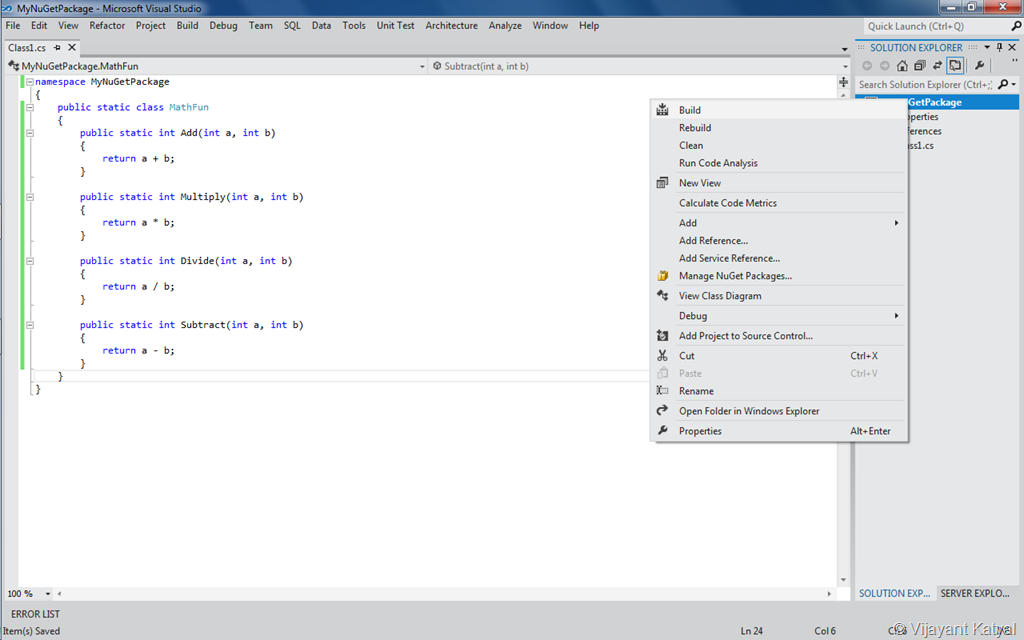Click the Build icon in context menu
The image size is (1024, 640).
[x=662, y=110]
